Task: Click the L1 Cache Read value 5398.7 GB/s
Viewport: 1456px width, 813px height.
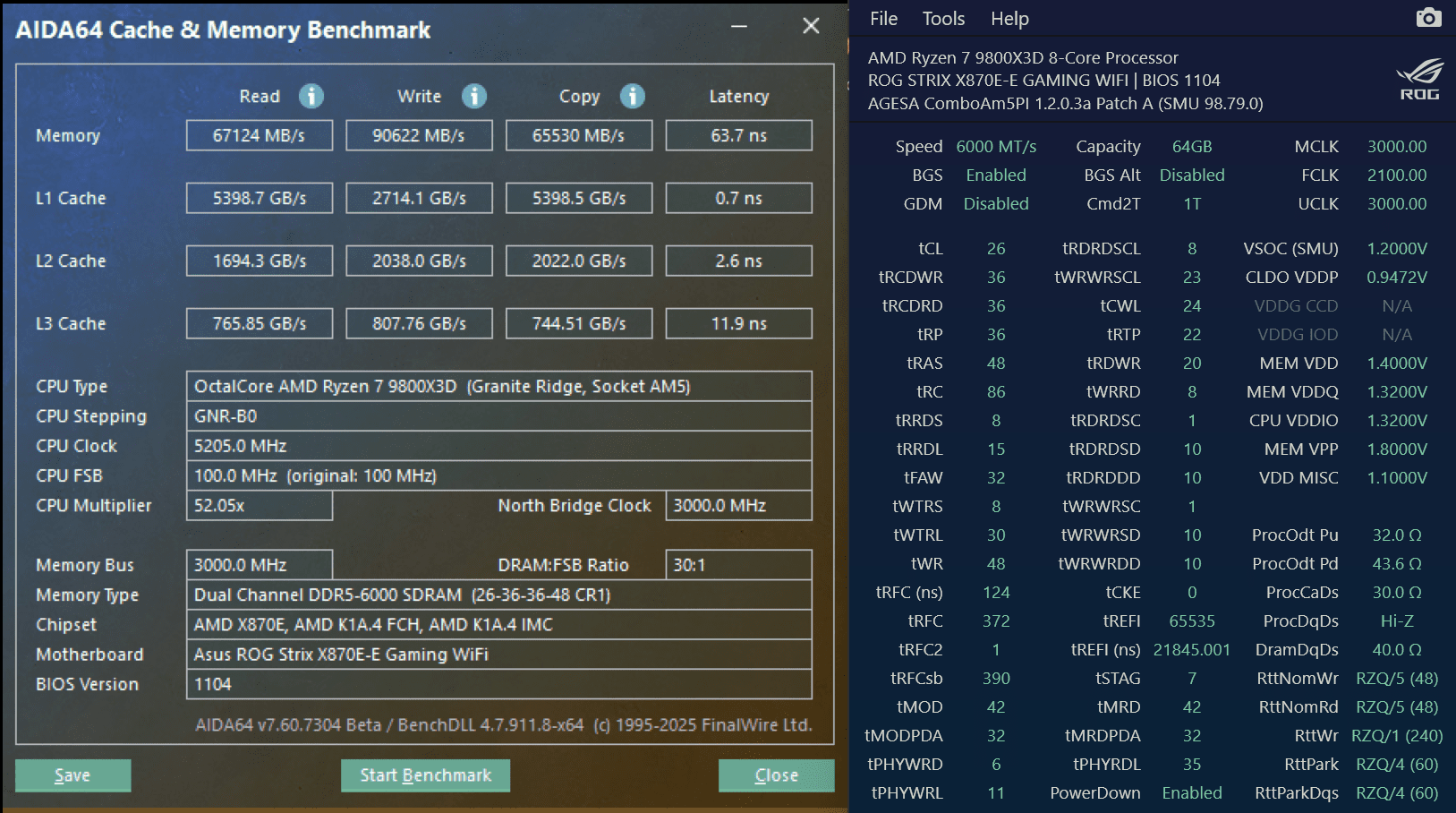Action: click(260, 198)
